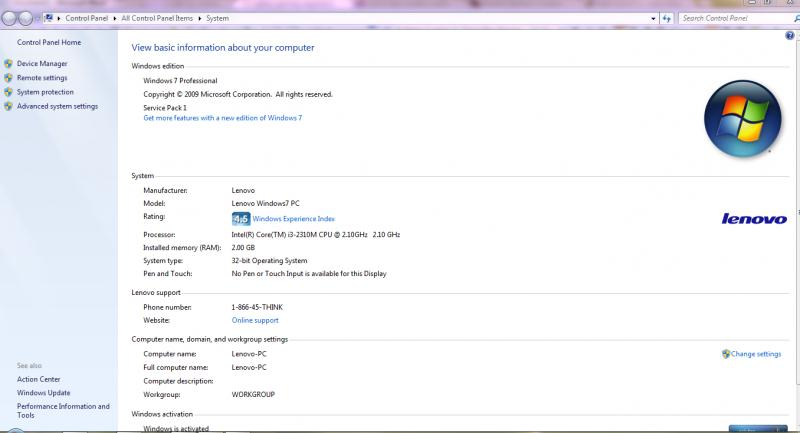800x433 pixels.
Task: Expand arrow after All Control Panel Items
Action: pyautogui.click(x=199, y=18)
